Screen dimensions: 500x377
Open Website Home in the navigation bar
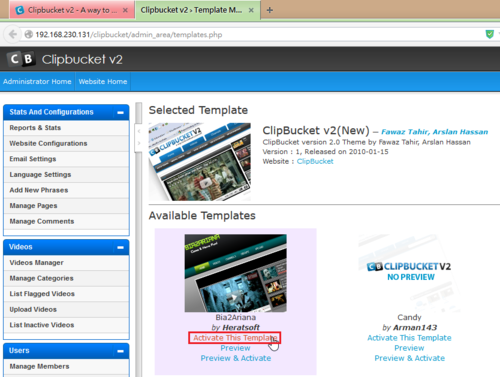point(103,82)
